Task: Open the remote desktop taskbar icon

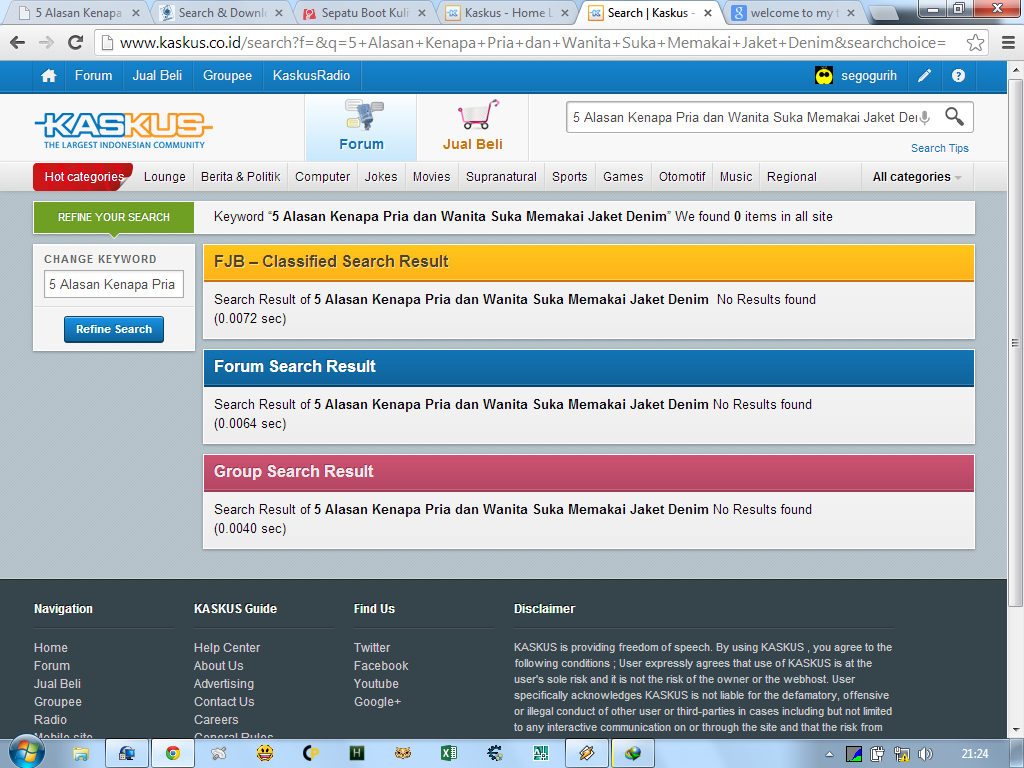Action: pyautogui.click(x=127, y=754)
